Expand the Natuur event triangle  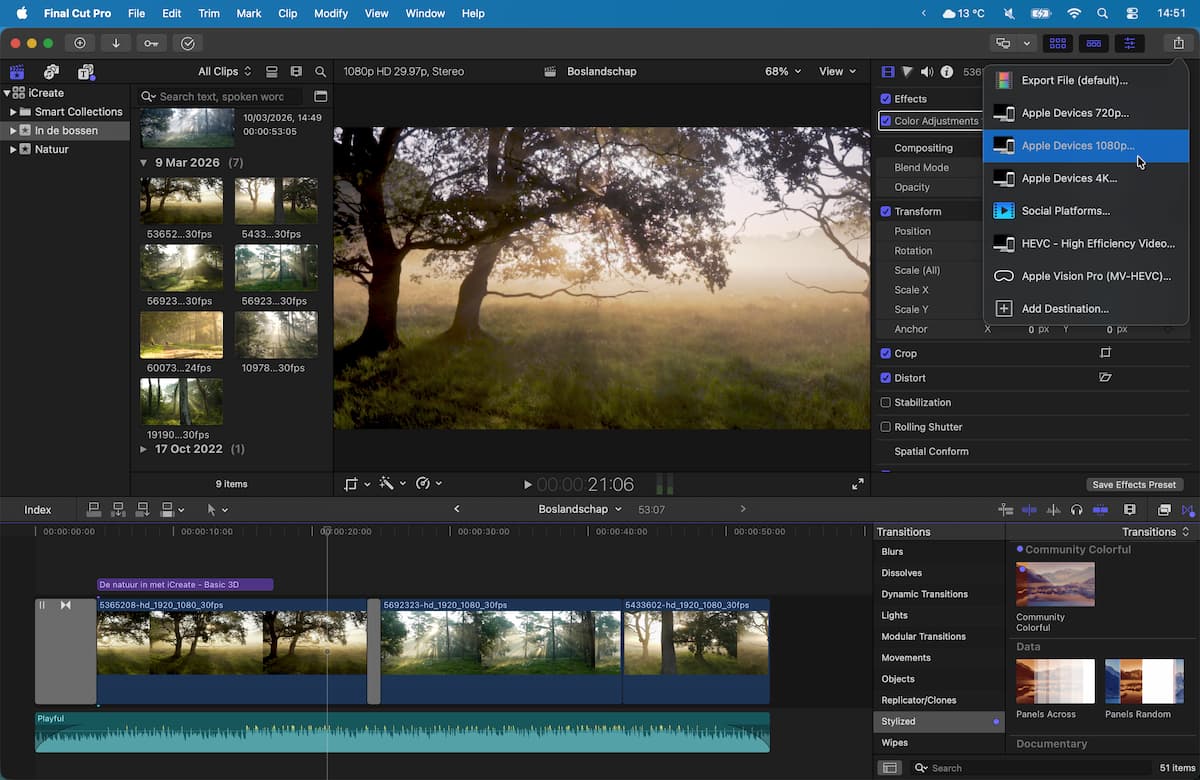[x=14, y=149]
